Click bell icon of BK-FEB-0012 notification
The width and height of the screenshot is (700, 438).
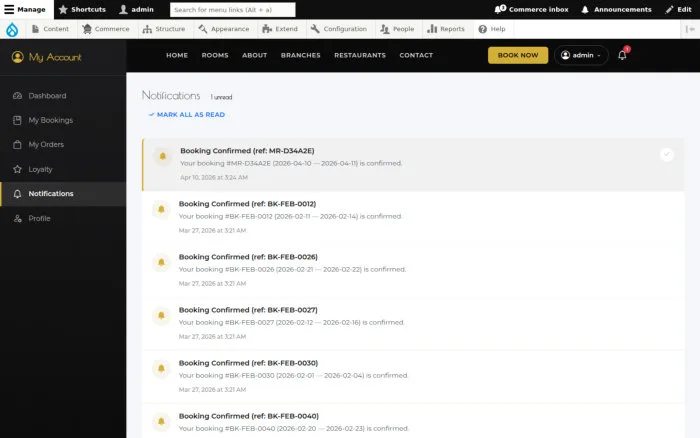(x=161, y=209)
